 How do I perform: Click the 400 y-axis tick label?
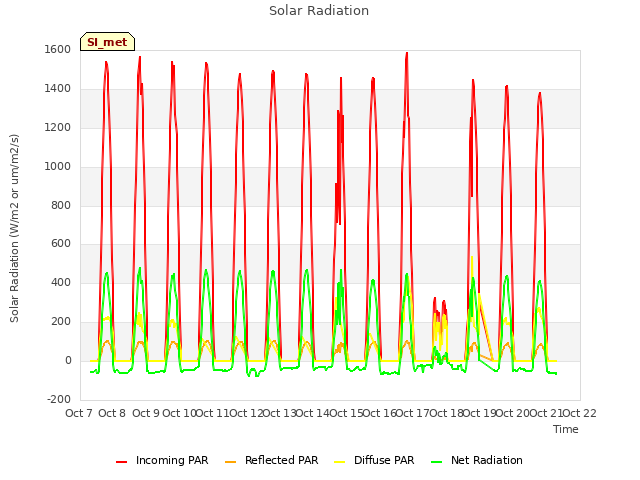[x=61, y=282]
